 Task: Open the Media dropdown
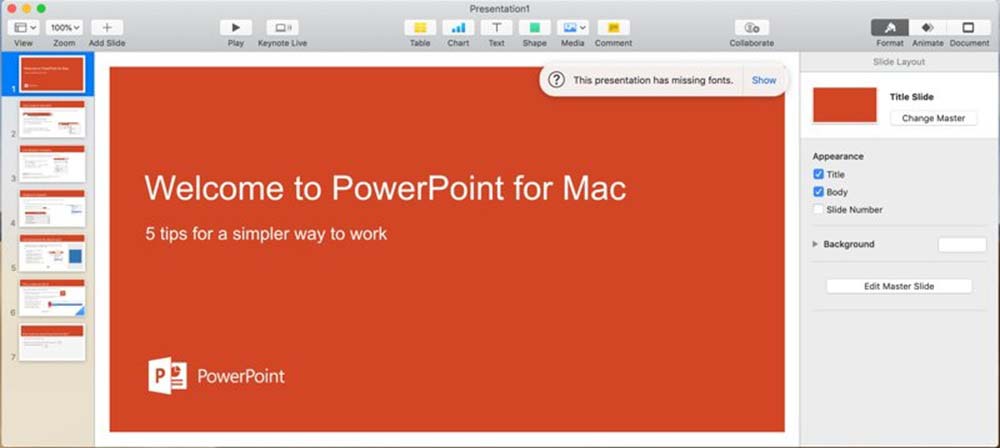click(573, 27)
